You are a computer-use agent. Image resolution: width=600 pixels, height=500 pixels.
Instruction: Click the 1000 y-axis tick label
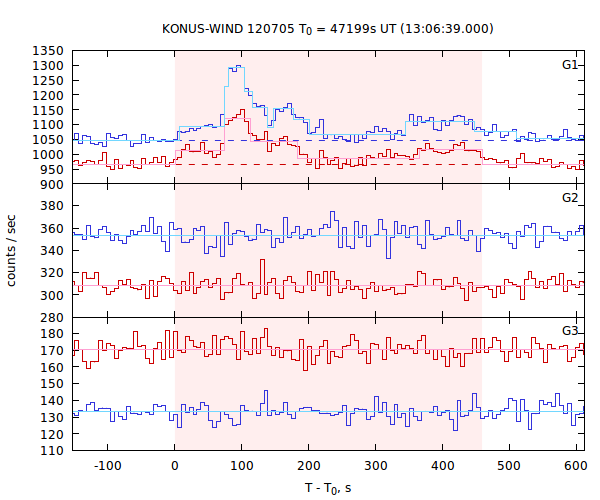point(48,155)
